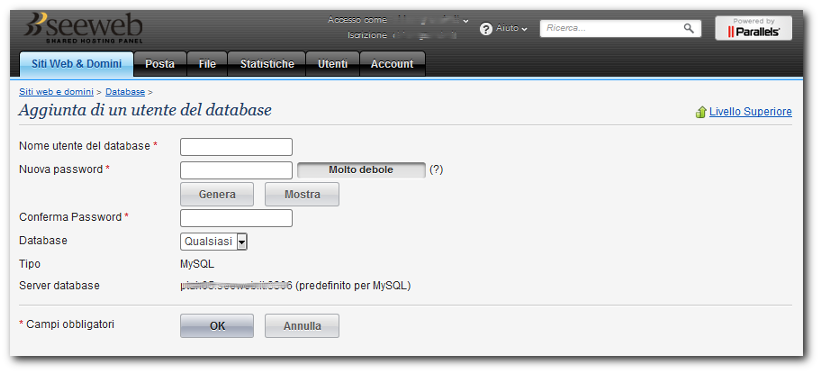Open the Account tab
The image size is (820, 373).
click(x=392, y=64)
